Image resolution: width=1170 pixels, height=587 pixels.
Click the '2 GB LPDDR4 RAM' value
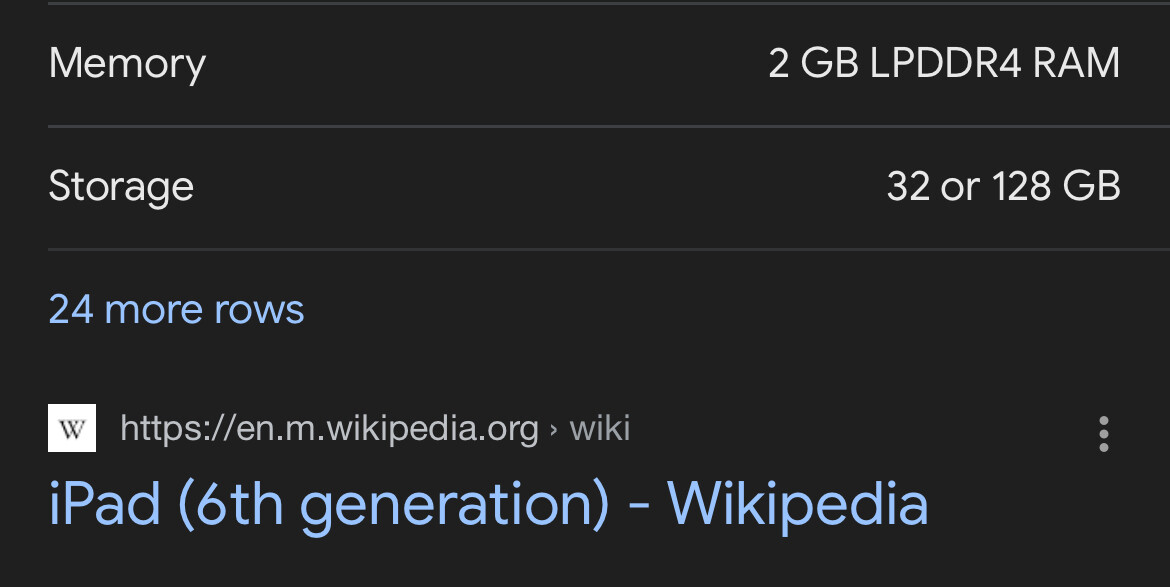tap(944, 64)
